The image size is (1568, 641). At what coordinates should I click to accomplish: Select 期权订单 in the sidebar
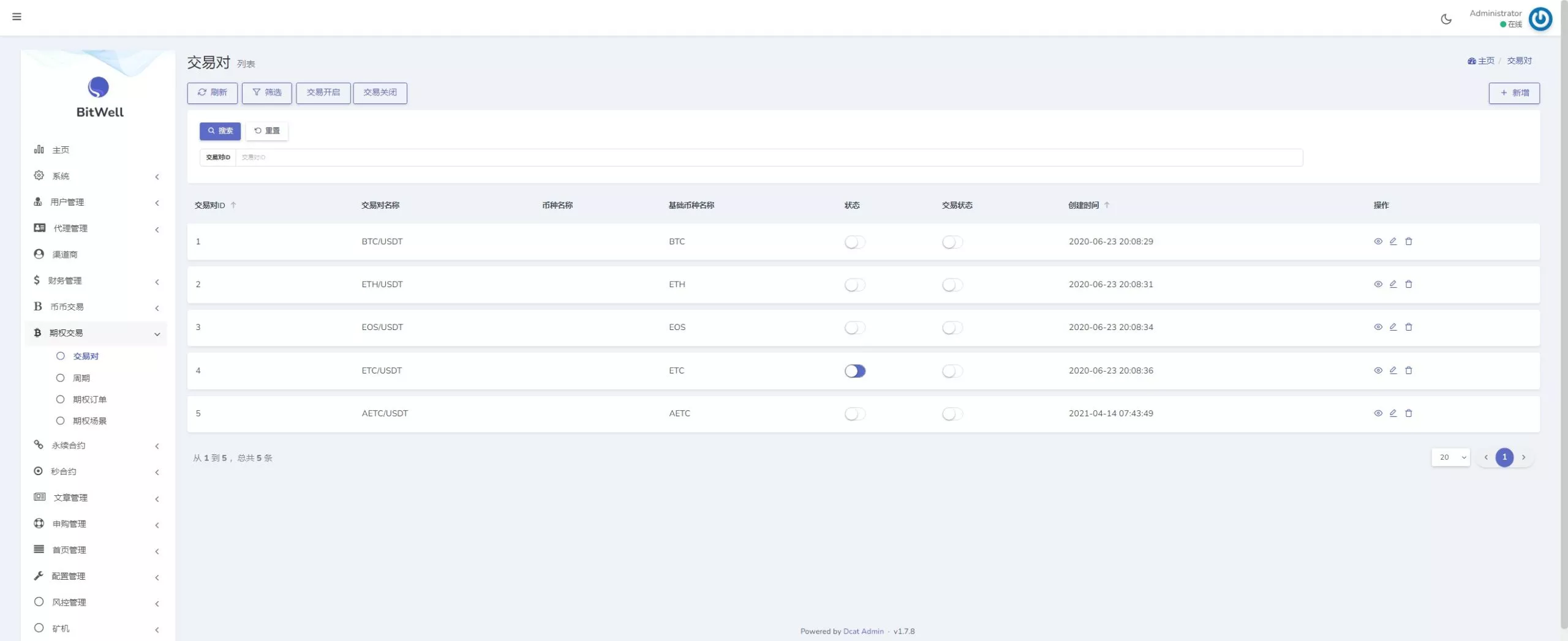(89, 400)
